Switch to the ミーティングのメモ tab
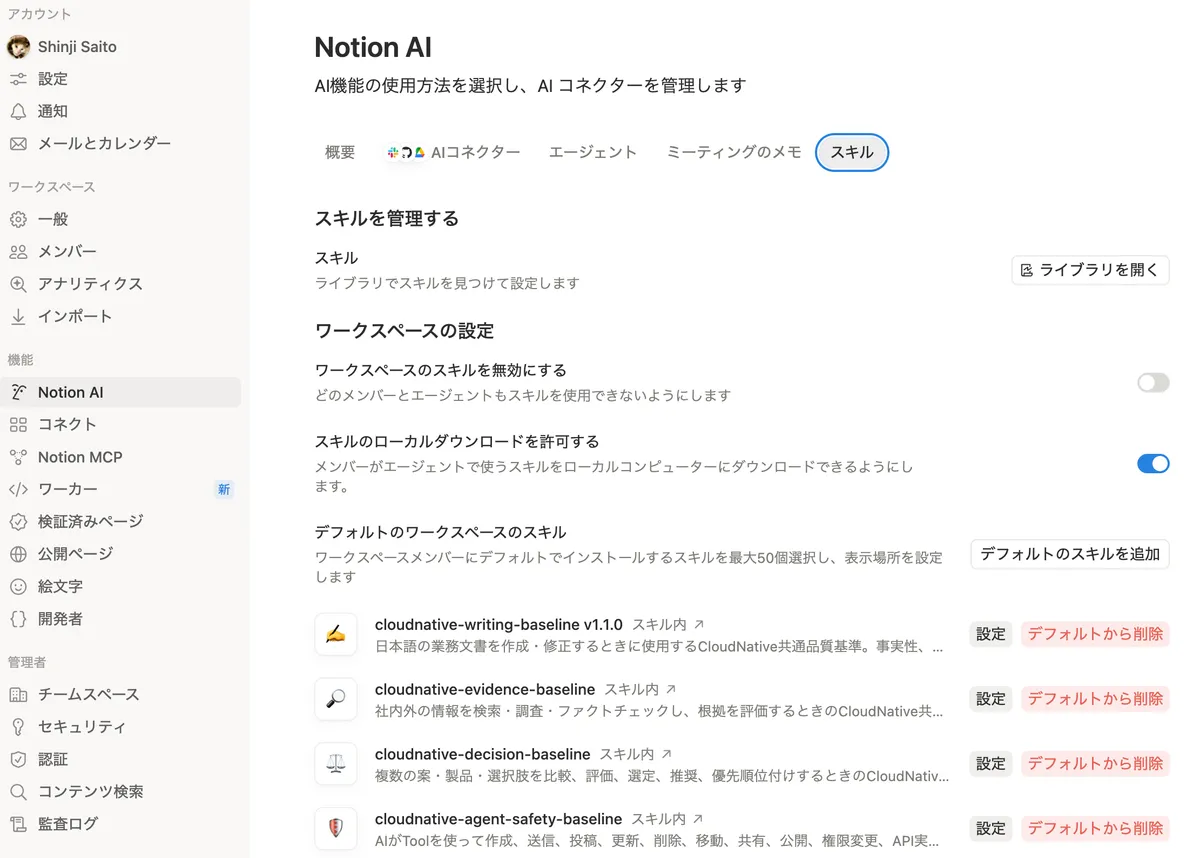The image size is (1200, 858). [x=734, y=152]
